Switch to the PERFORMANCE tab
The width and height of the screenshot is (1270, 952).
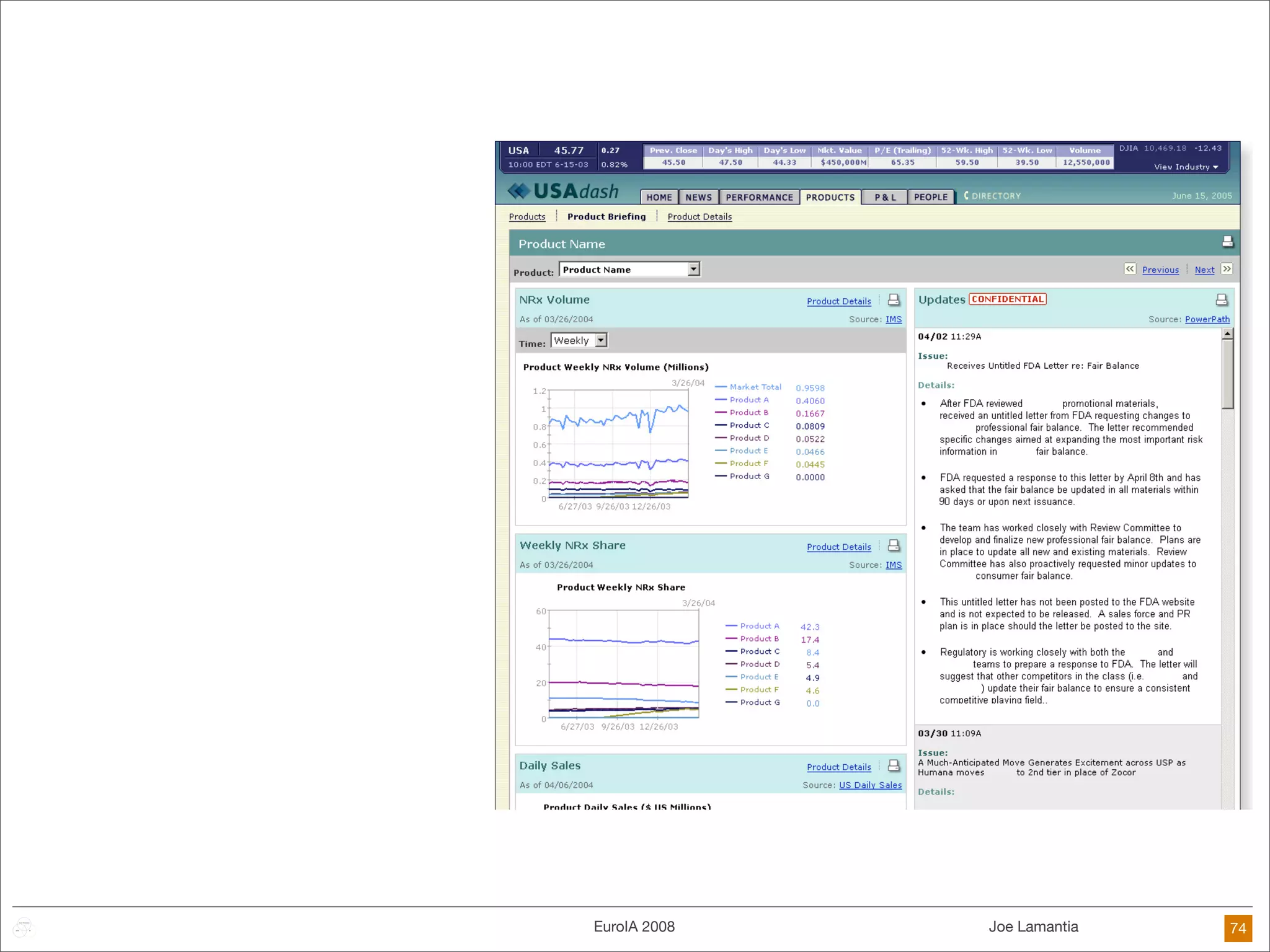759,197
